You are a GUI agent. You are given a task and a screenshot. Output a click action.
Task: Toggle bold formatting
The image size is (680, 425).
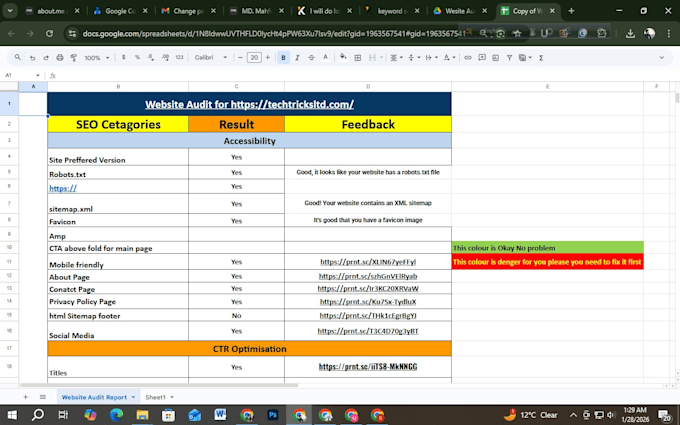click(283, 58)
